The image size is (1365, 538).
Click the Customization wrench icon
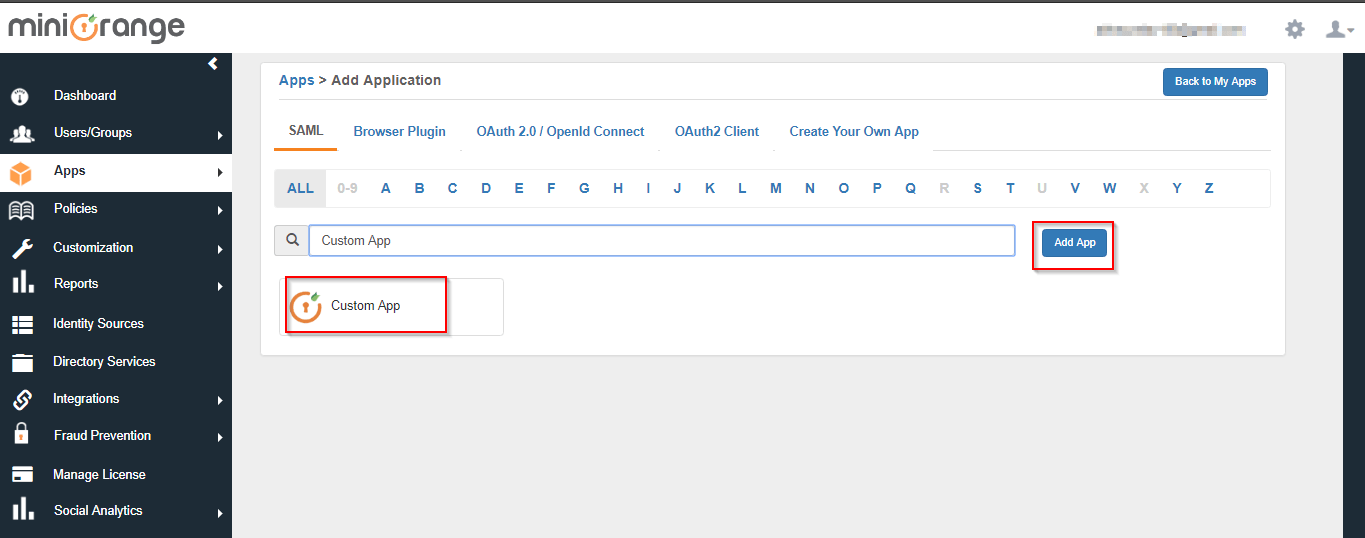click(x=21, y=248)
